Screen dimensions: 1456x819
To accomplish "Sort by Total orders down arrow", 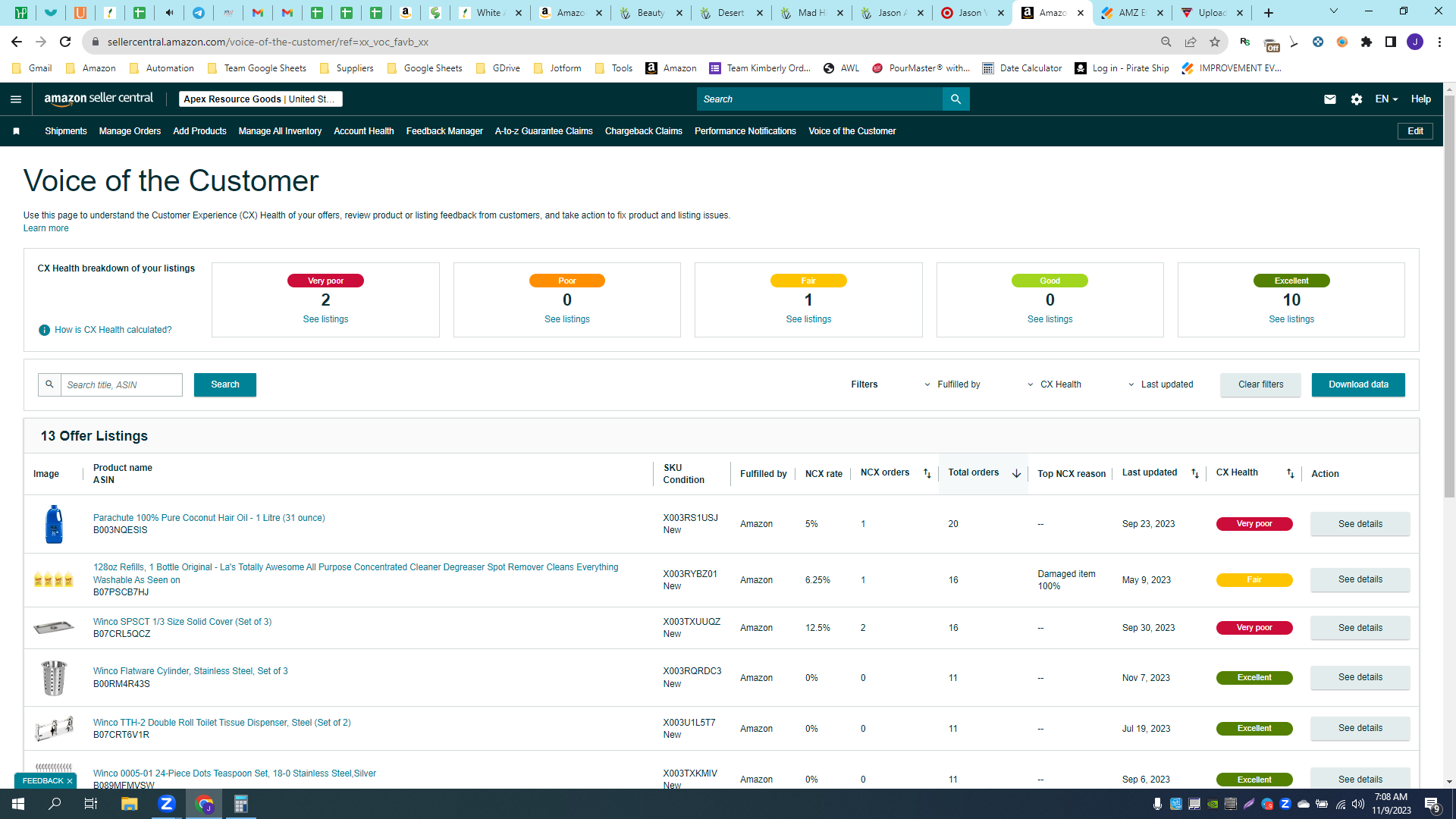I will pyautogui.click(x=1016, y=473).
